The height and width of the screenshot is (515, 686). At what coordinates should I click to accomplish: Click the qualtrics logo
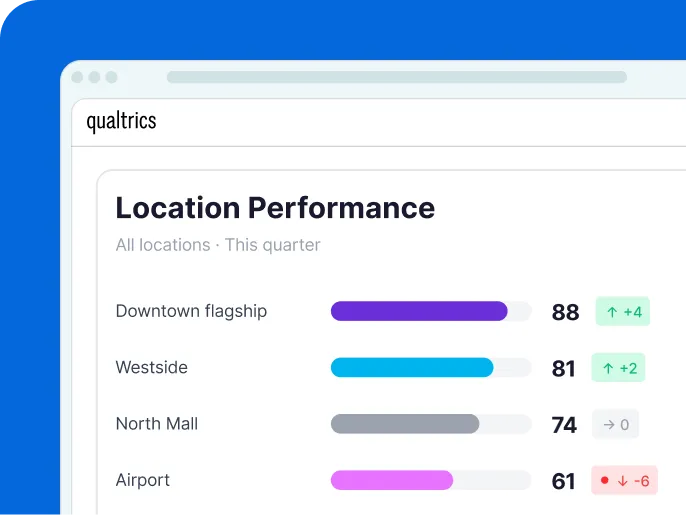(x=121, y=121)
